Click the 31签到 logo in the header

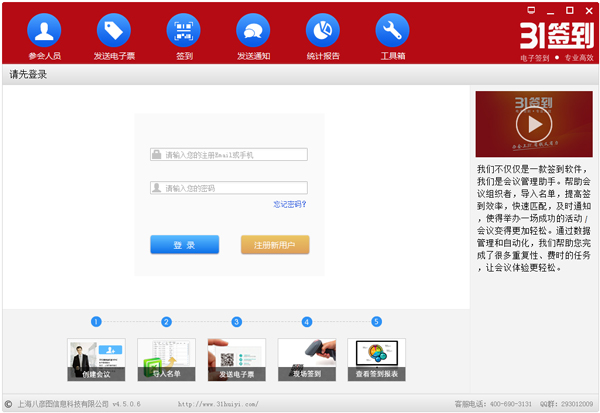pos(557,36)
